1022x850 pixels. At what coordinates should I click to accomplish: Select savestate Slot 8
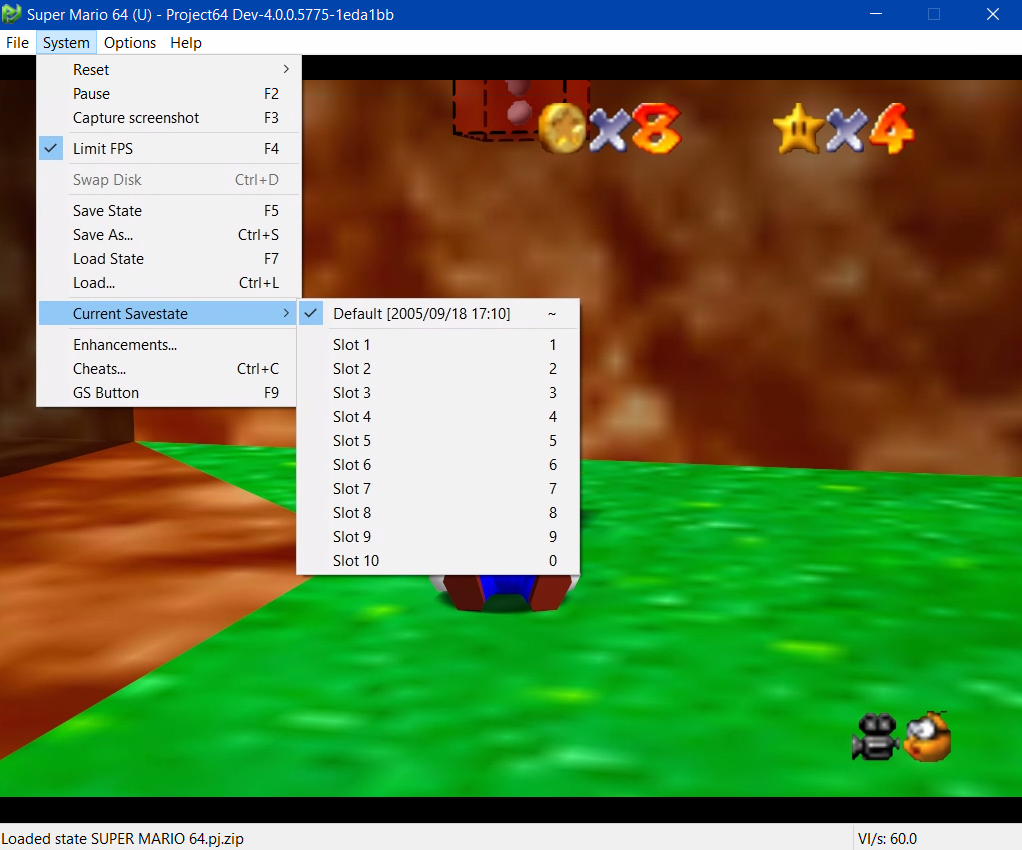[438, 513]
